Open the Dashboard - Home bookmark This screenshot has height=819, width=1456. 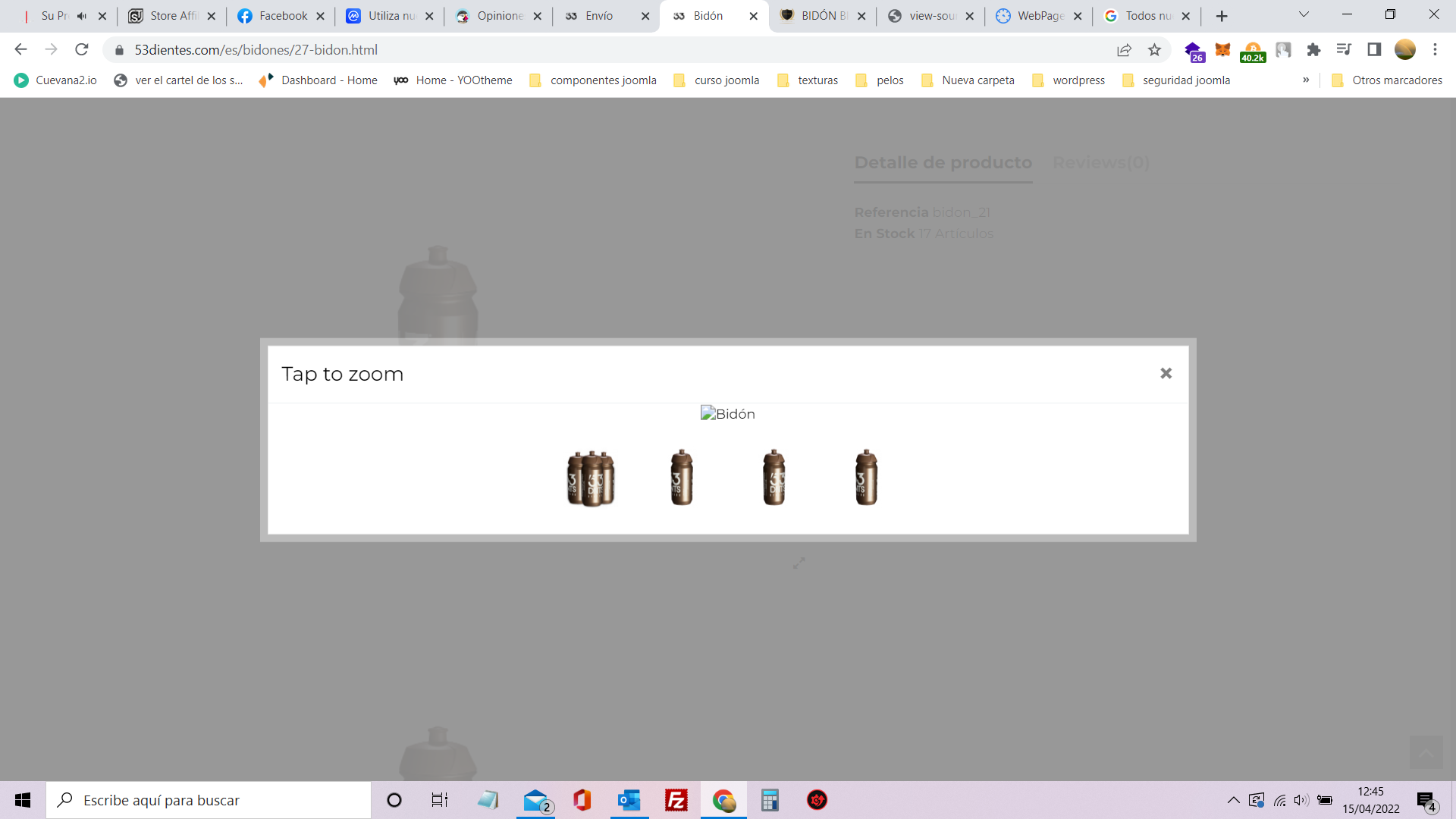click(x=318, y=80)
